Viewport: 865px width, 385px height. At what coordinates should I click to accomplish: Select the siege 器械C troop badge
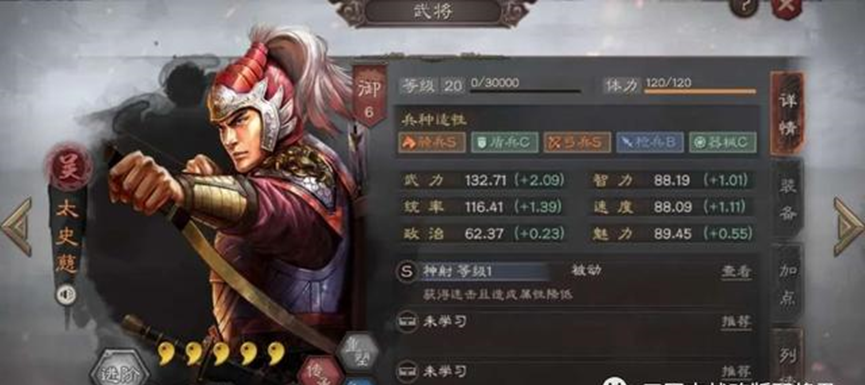click(x=723, y=142)
